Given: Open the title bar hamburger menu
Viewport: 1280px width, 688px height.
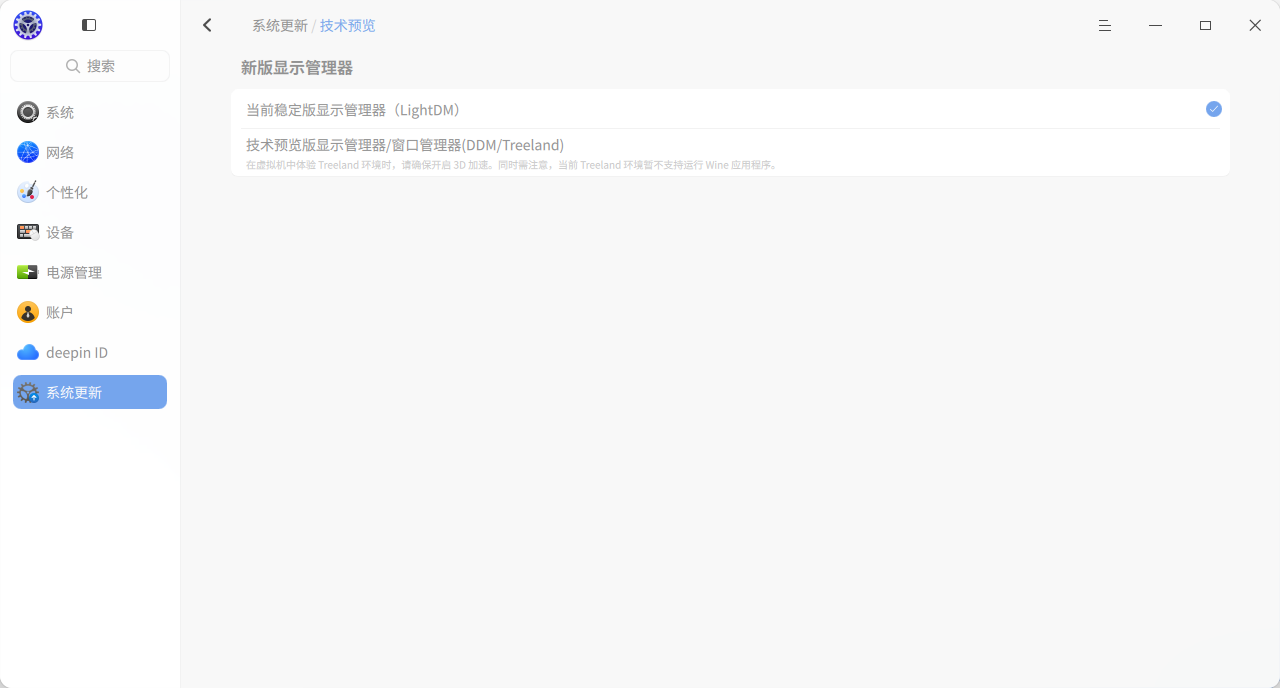Looking at the screenshot, I should coord(1105,26).
